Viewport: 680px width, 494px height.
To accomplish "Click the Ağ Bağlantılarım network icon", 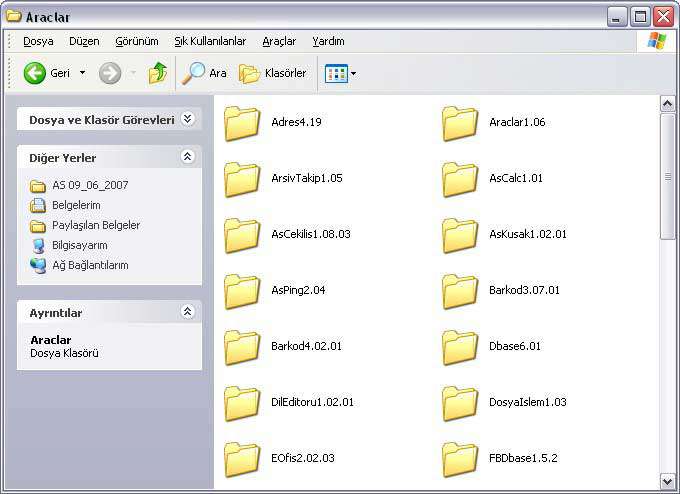I will 38,265.
